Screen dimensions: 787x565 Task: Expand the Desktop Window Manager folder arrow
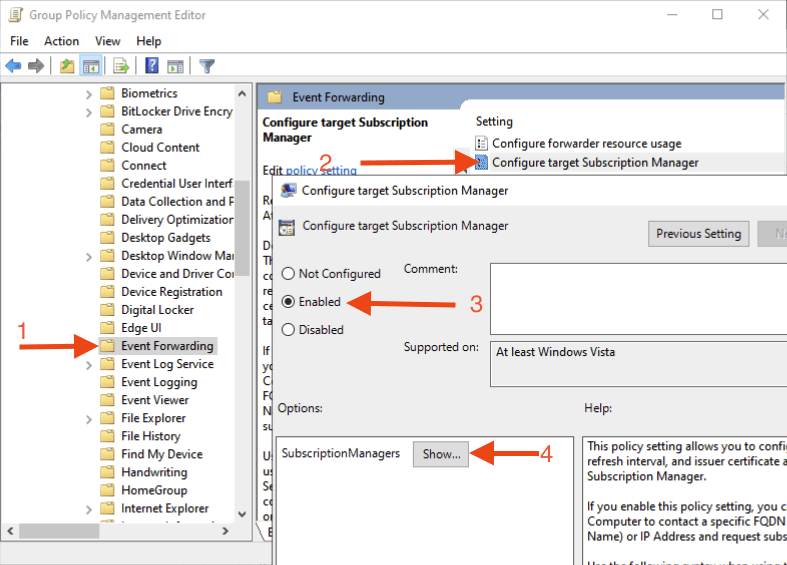[90, 256]
